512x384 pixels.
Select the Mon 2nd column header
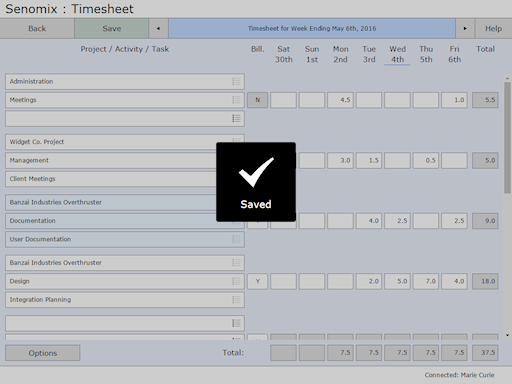[340, 54]
